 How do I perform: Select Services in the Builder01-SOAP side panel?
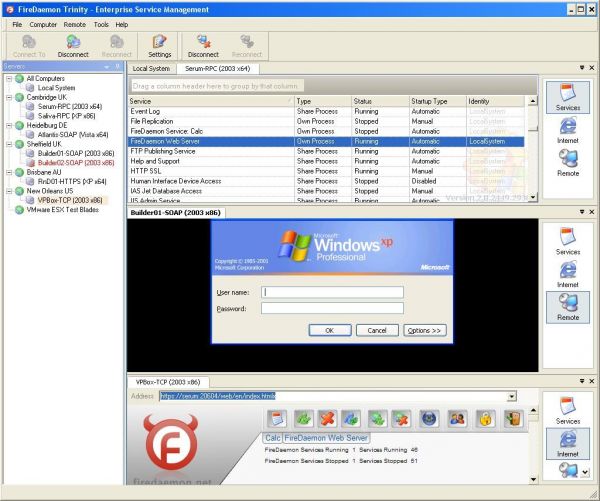(568, 242)
